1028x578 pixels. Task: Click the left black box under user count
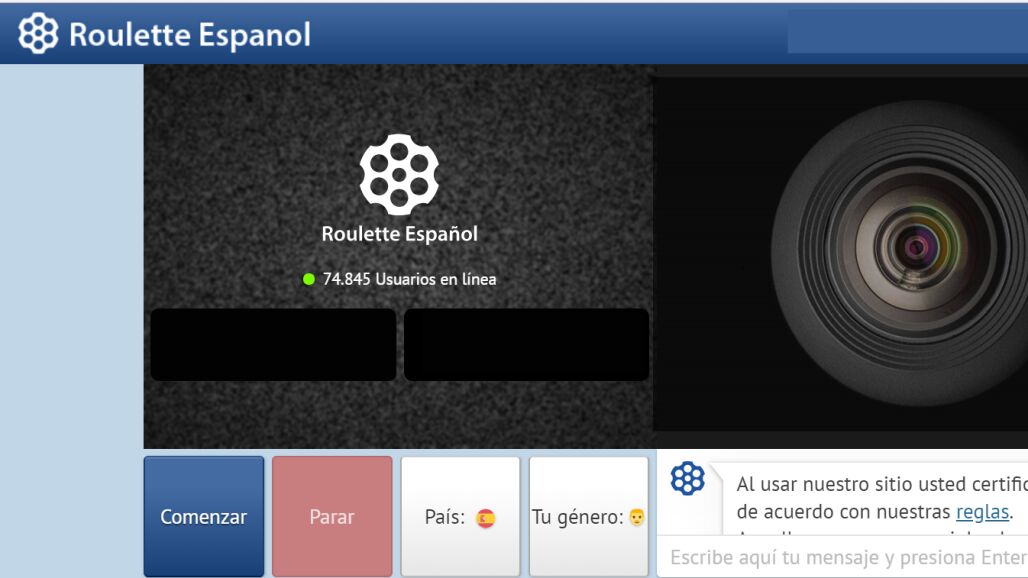coord(273,344)
